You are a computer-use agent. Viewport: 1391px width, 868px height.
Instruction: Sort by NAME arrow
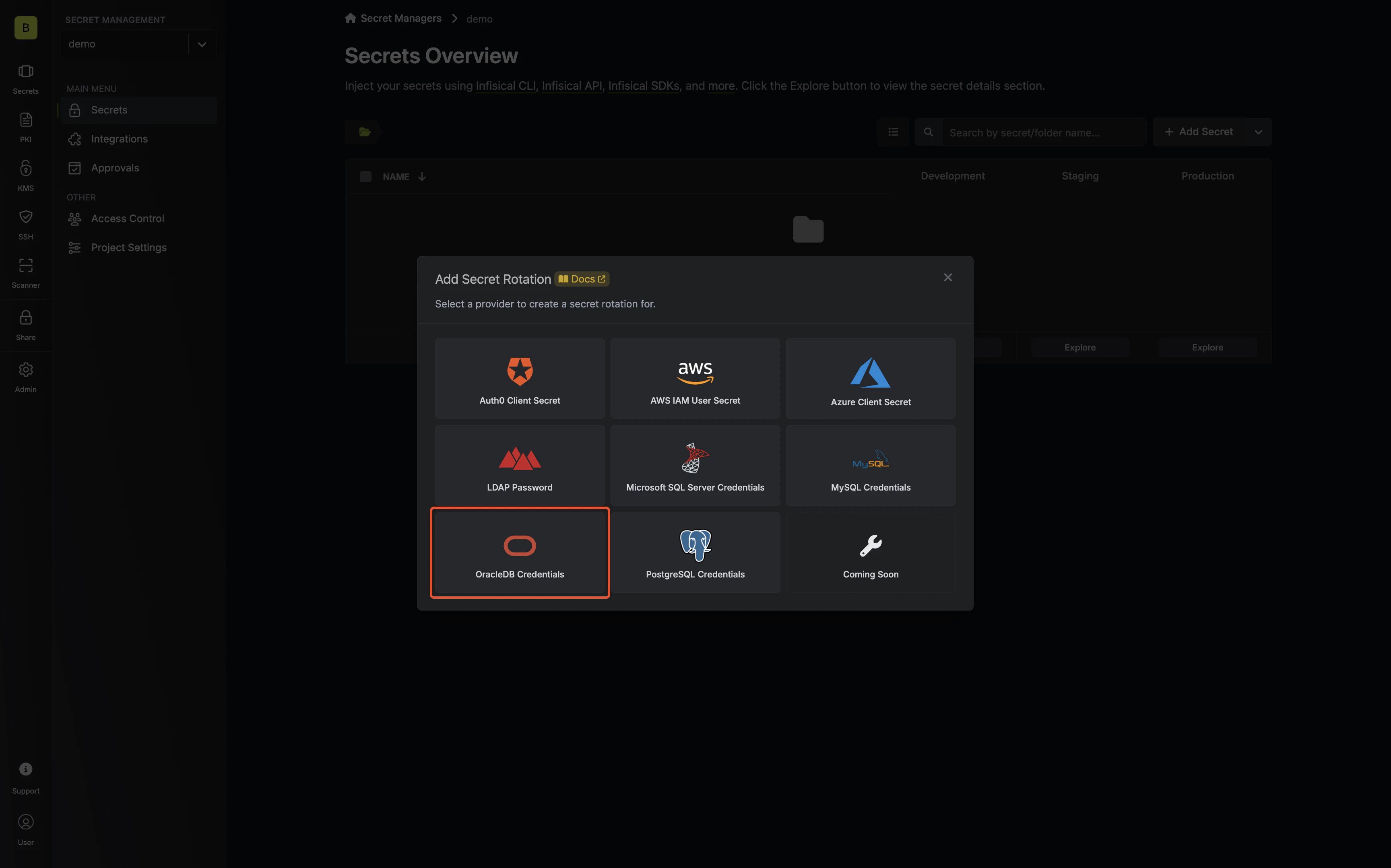(x=422, y=176)
